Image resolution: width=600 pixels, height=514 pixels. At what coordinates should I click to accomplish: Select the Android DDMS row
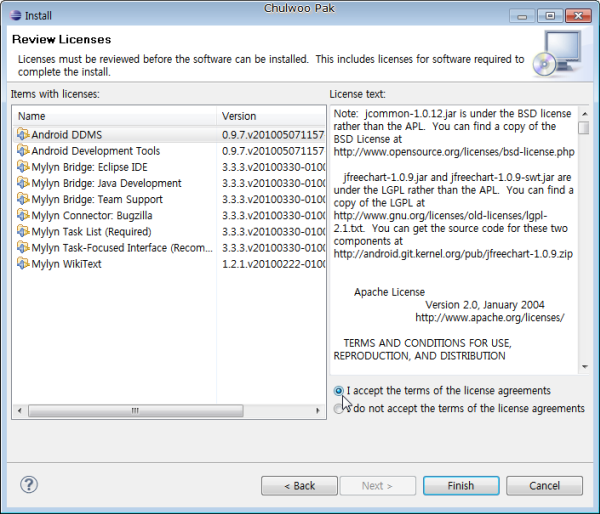coord(169,135)
